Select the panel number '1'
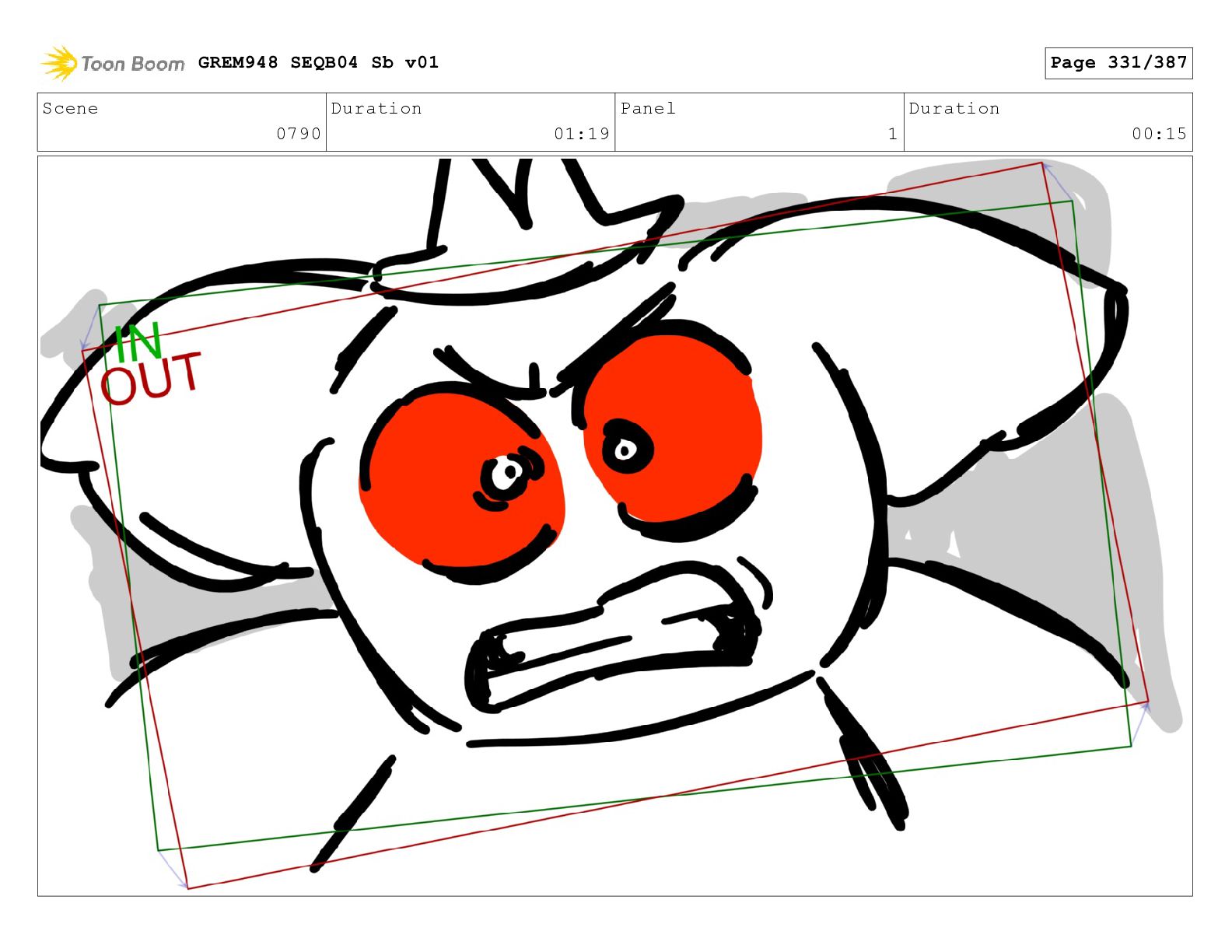The height and width of the screenshot is (952, 1232). [893, 134]
